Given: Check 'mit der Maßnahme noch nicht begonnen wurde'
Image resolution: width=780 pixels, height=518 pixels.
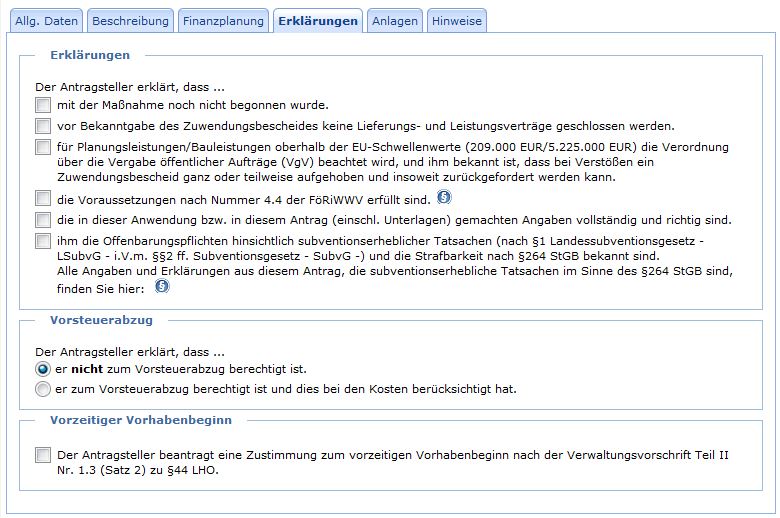Looking at the screenshot, I should pos(43,105).
